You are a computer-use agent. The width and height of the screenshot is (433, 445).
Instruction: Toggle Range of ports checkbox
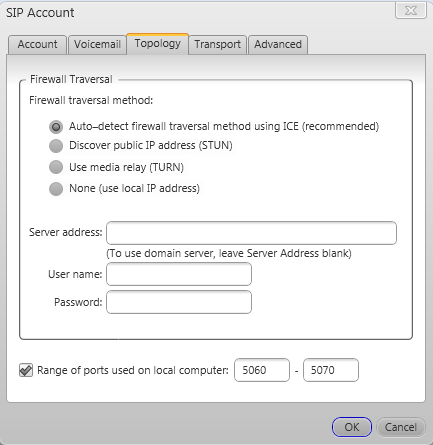[26, 370]
